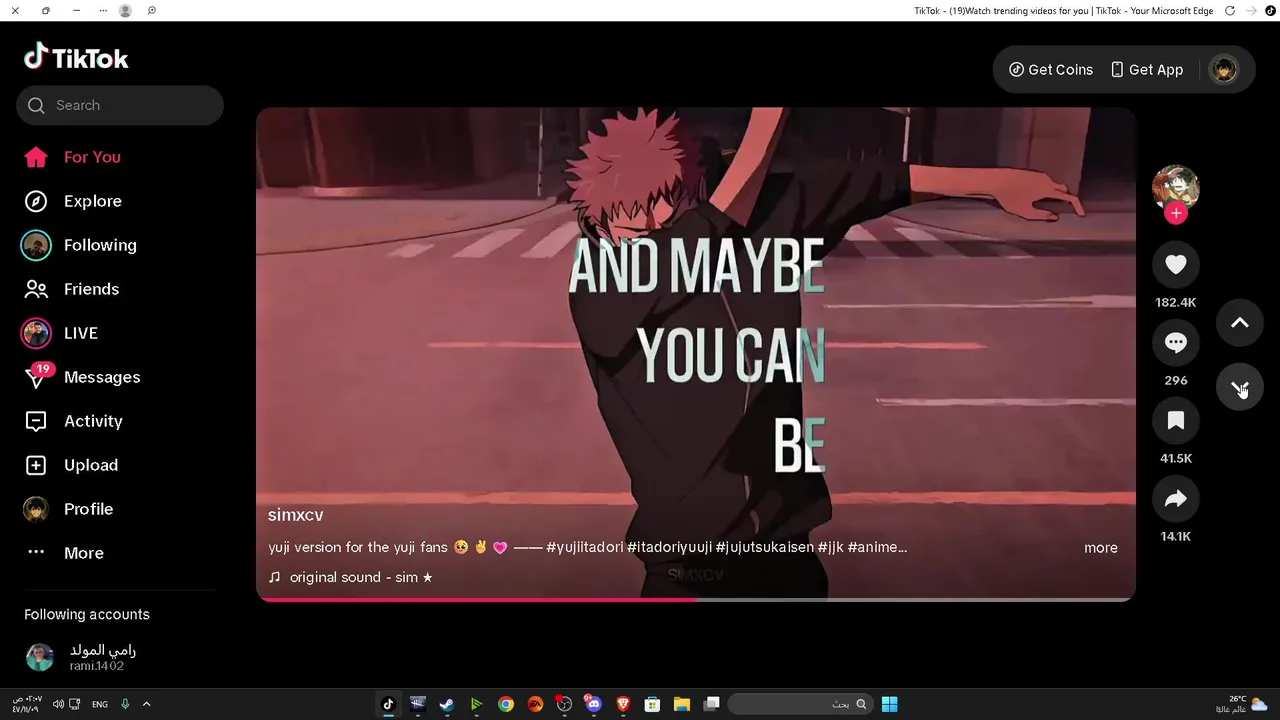Open the #yujiitadori hashtag
Image resolution: width=1280 pixels, height=720 pixels.
point(585,547)
